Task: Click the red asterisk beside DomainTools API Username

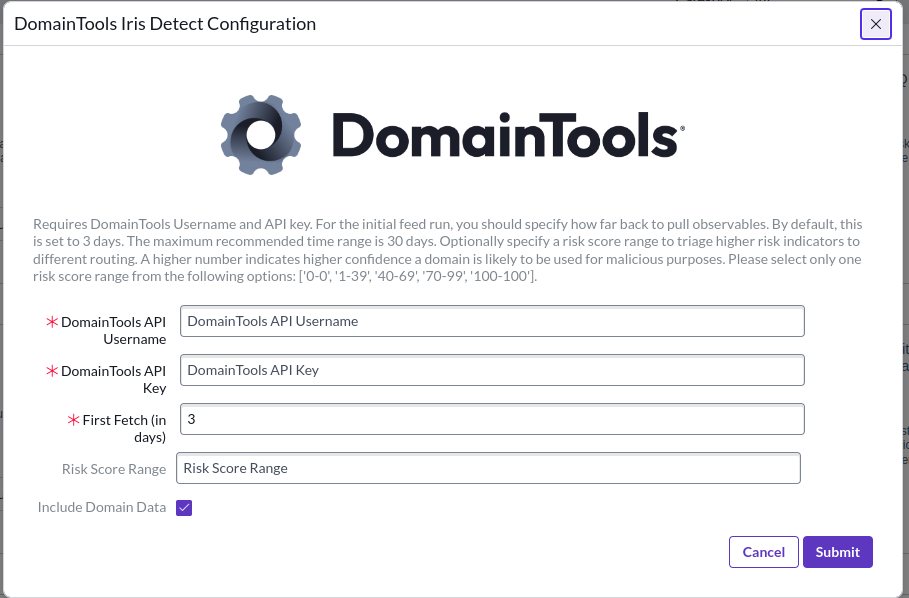Action: [x=52, y=322]
